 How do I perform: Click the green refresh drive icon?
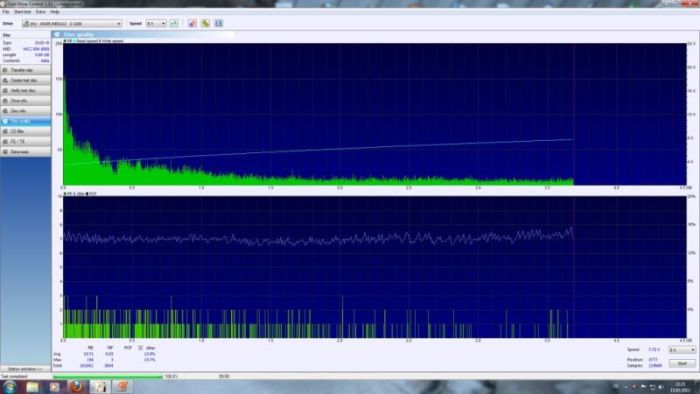click(174, 23)
